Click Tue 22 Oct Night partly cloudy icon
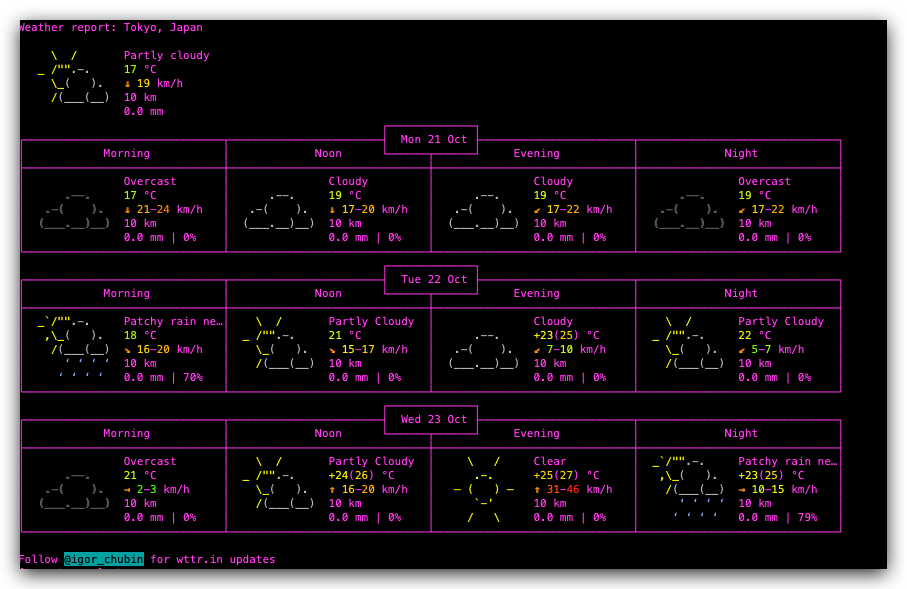Viewport: 907px width, 589px height. (x=688, y=343)
